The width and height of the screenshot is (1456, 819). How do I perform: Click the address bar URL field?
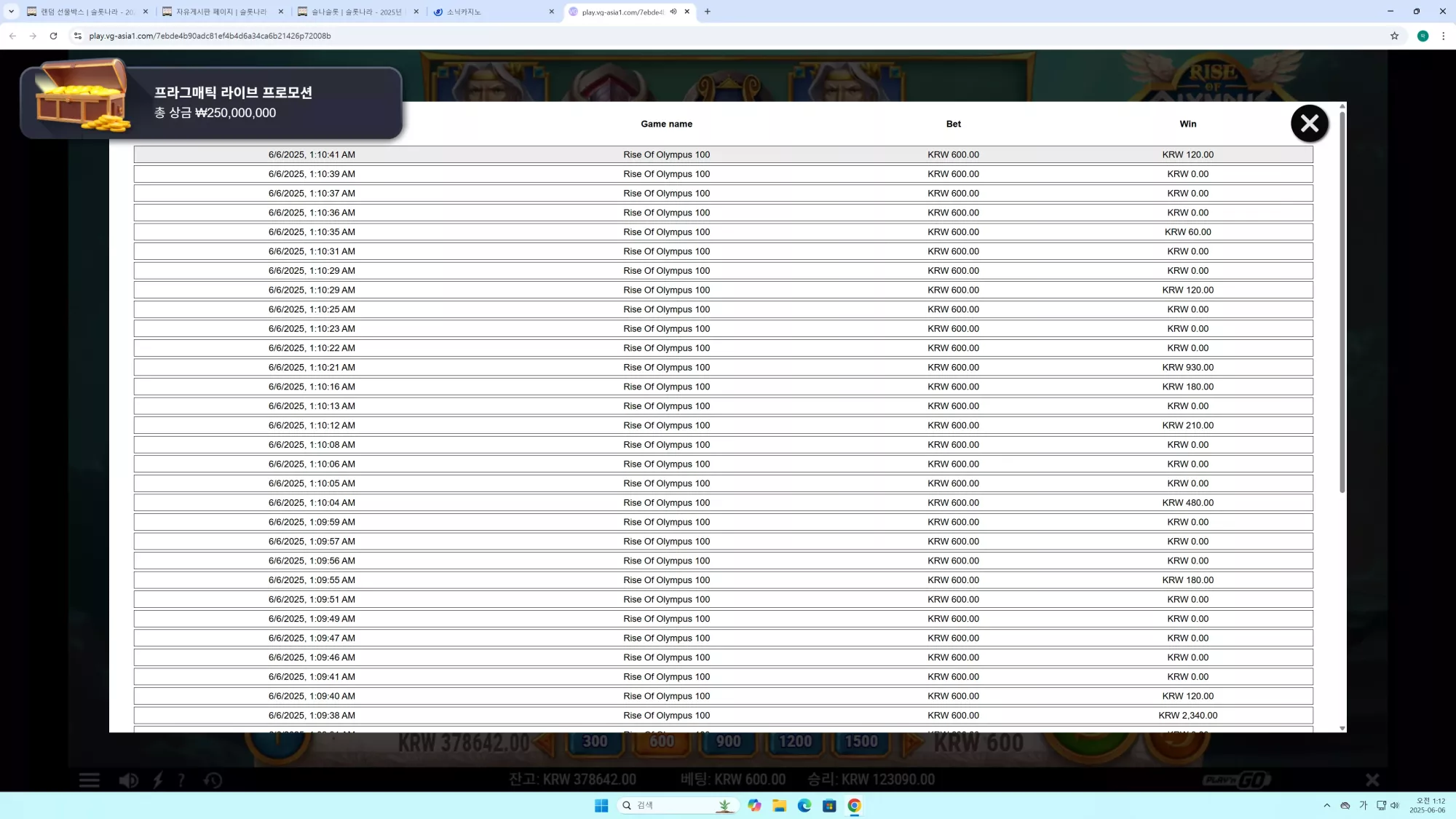tap(728, 36)
